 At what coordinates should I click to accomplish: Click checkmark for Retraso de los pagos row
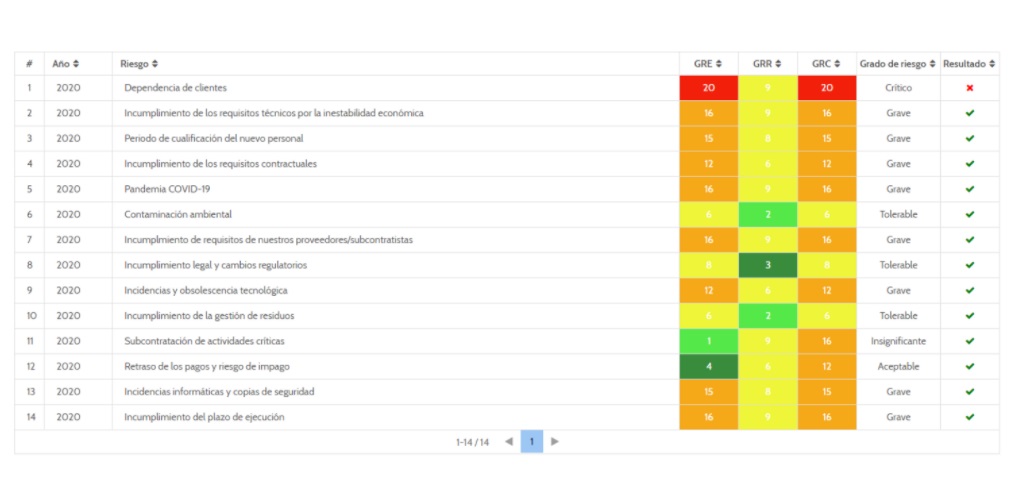coord(969,366)
